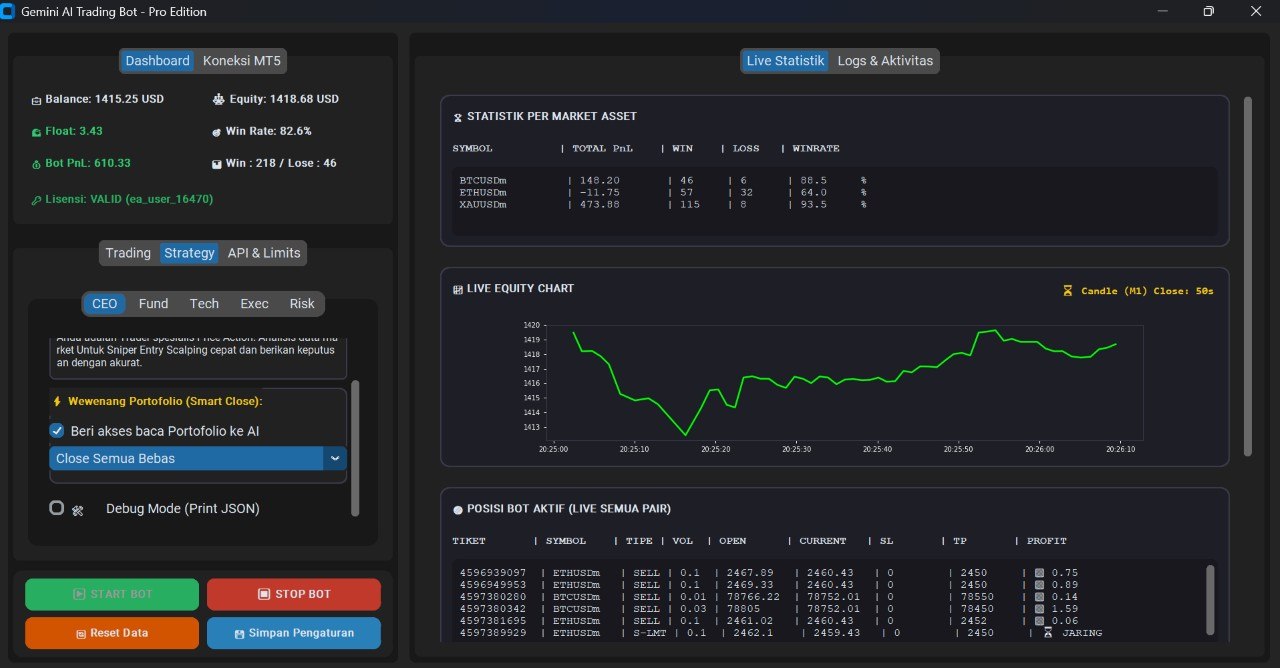1280x668 pixels.
Task: Switch to the Live Statistik tab
Action: pos(786,61)
